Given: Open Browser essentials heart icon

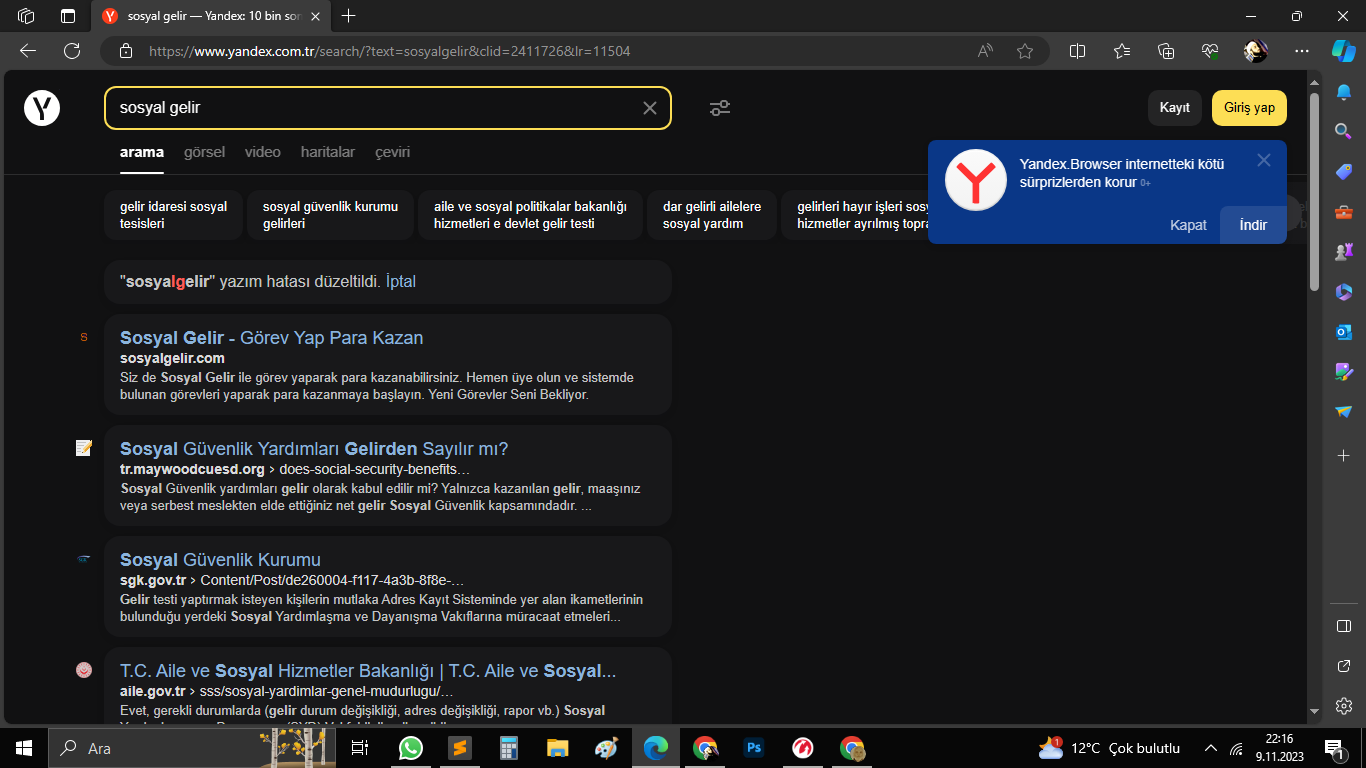Looking at the screenshot, I should 1210,51.
